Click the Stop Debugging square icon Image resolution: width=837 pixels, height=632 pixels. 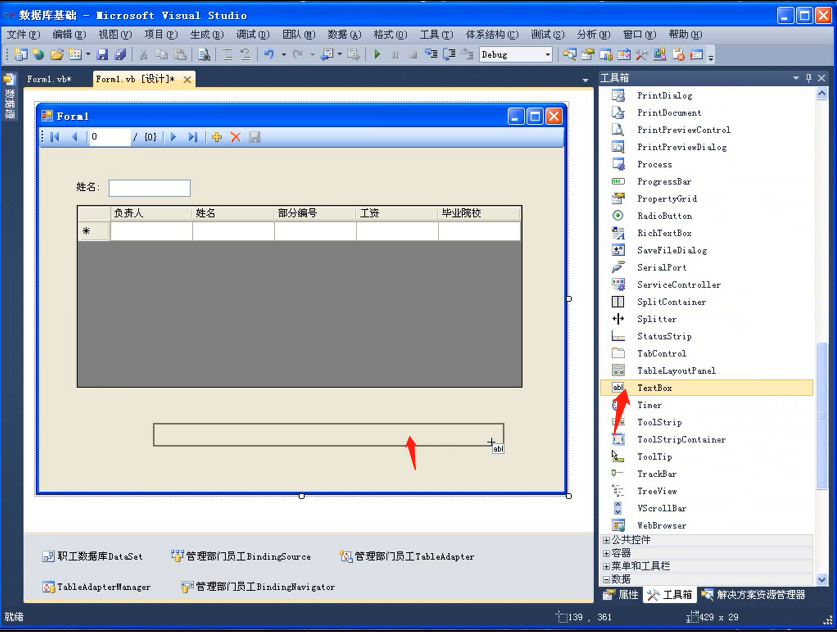413,54
